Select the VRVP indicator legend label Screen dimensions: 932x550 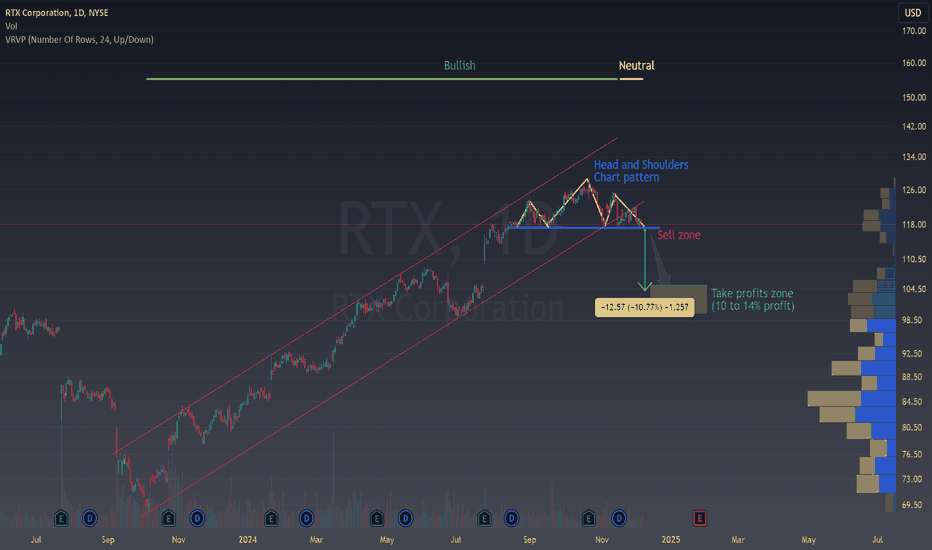(79, 40)
